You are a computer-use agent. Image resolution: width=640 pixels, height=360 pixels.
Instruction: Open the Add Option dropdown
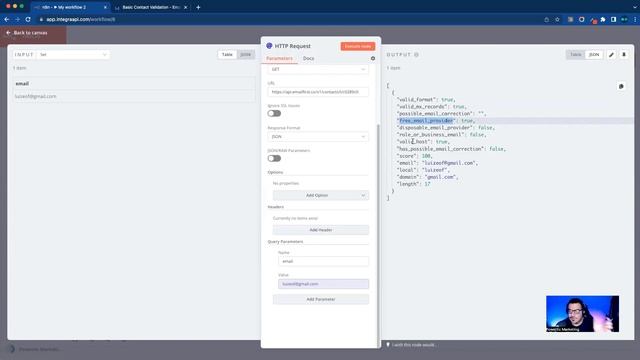point(320,195)
